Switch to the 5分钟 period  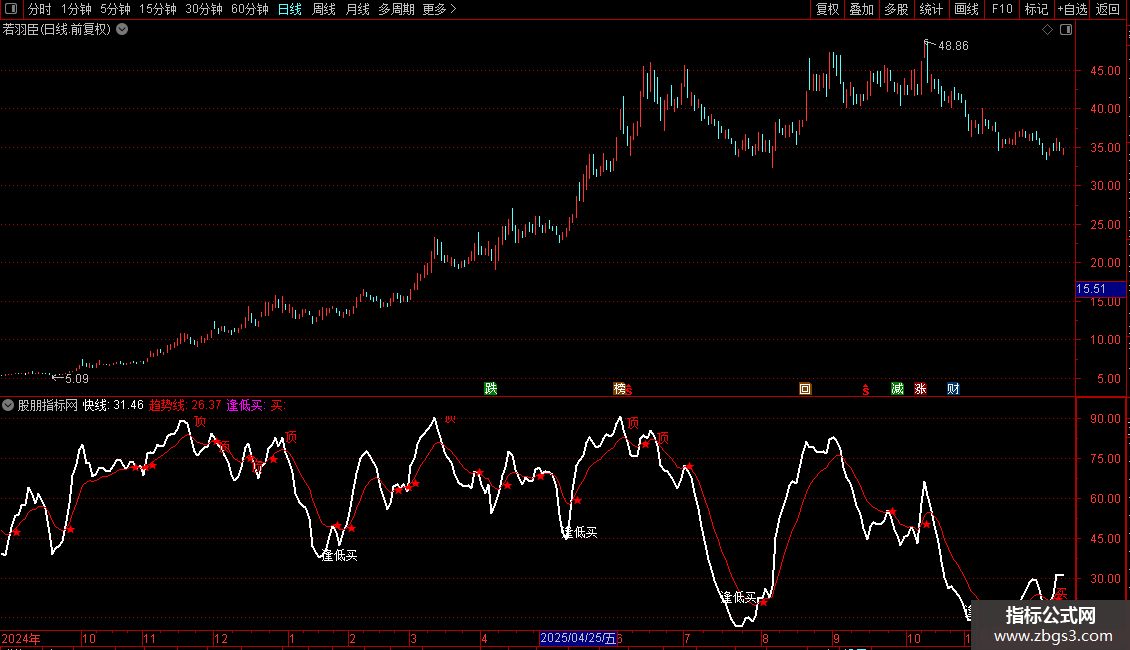115,9
